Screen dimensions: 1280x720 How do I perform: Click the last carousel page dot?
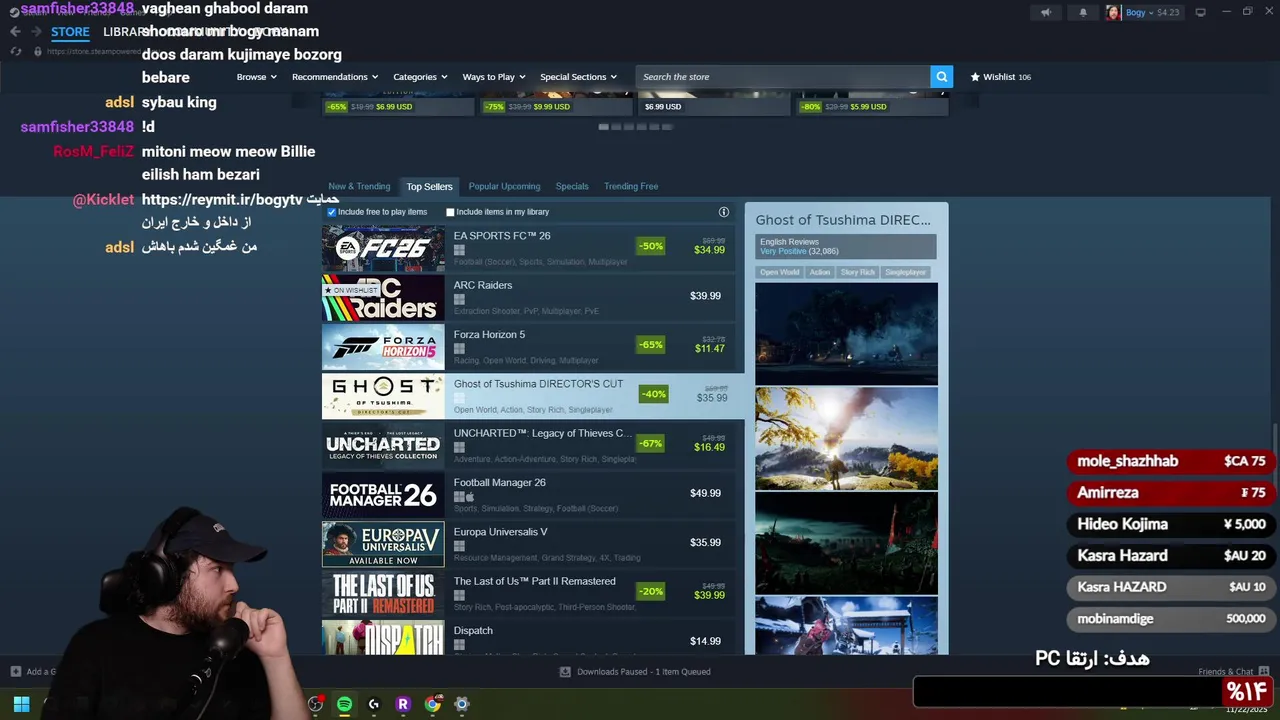coord(667,127)
